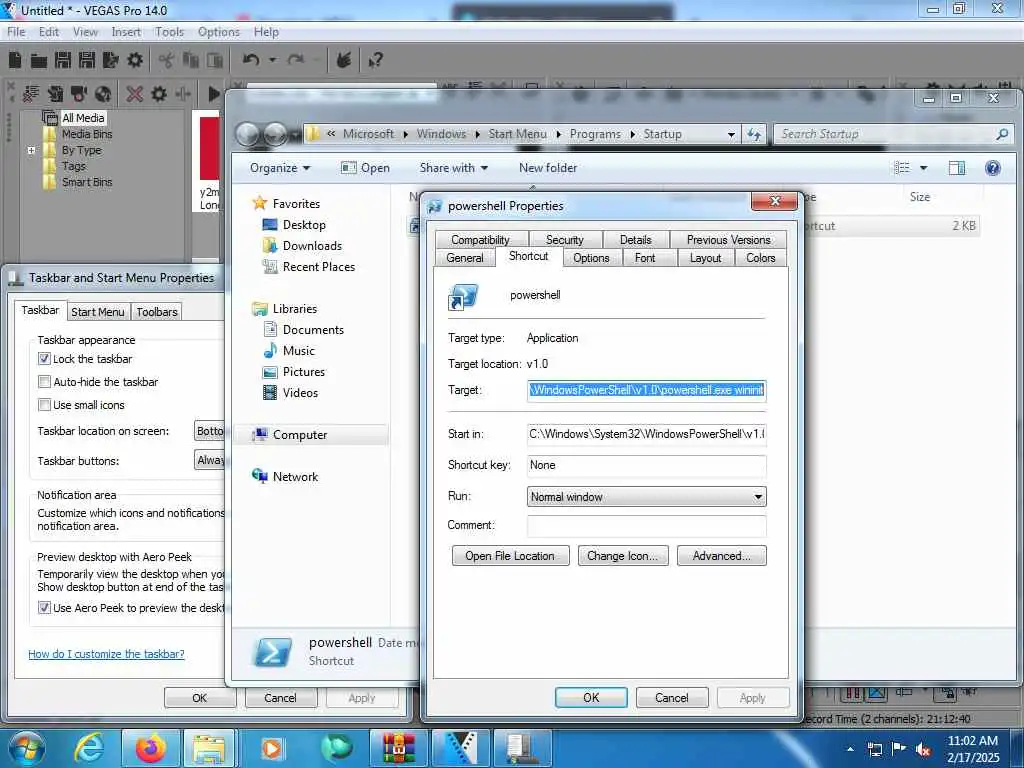The image size is (1024, 768).
Task: Select Smart Bins in the media tree
Action: pyautogui.click(x=87, y=182)
